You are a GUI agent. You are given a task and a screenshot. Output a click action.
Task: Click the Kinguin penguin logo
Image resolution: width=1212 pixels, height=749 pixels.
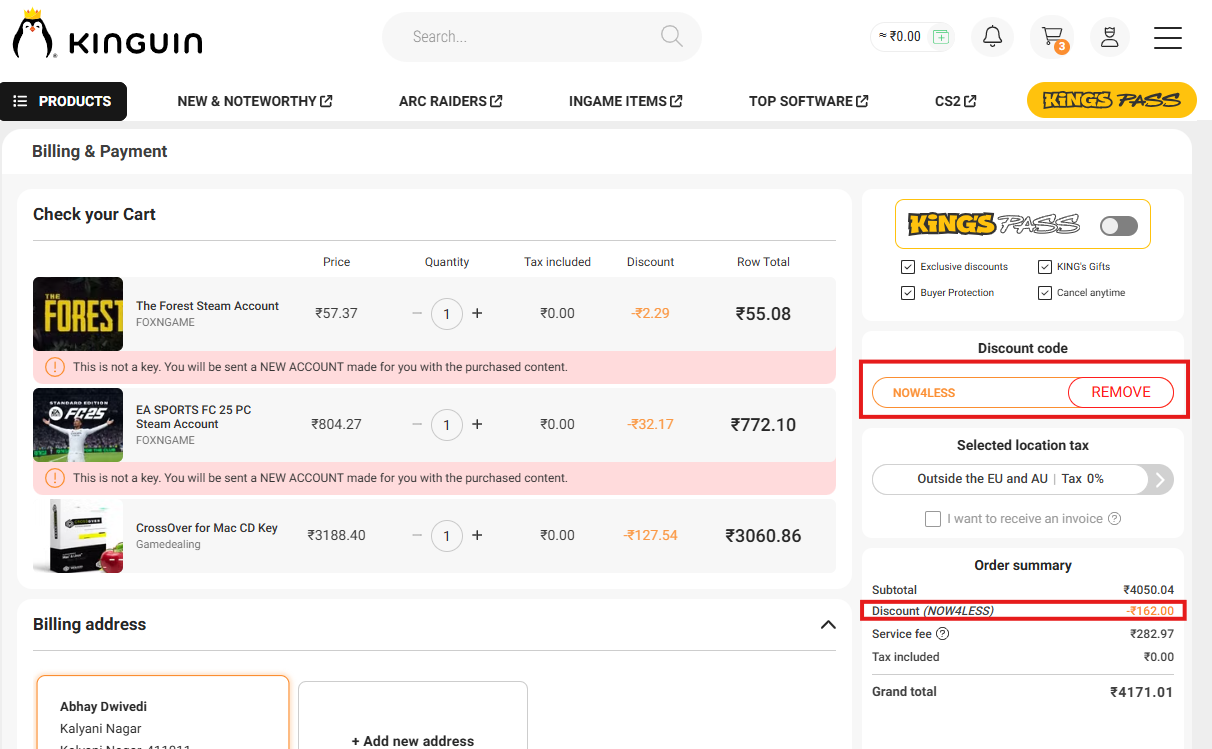pyautogui.click(x=33, y=33)
